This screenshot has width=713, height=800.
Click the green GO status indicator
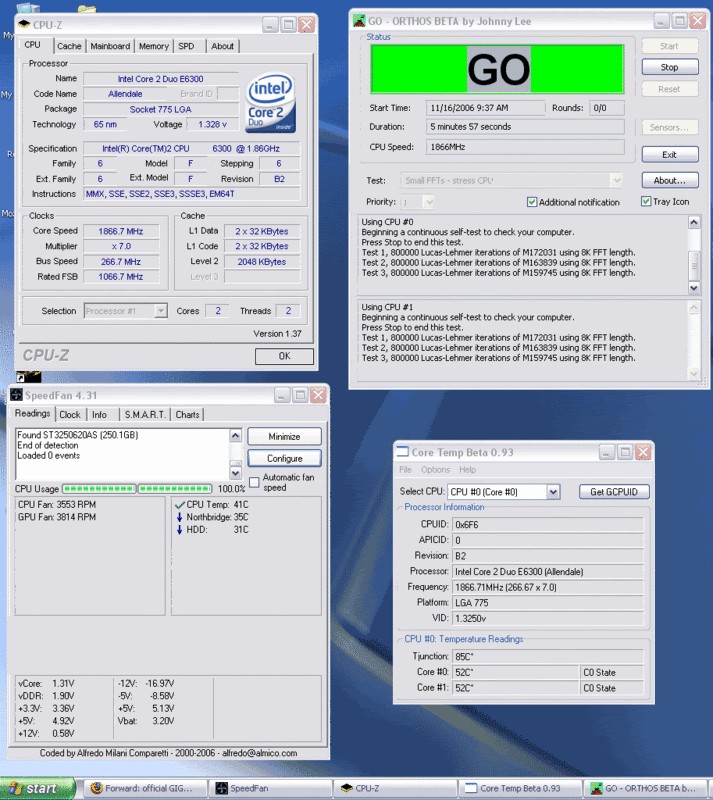click(x=498, y=69)
